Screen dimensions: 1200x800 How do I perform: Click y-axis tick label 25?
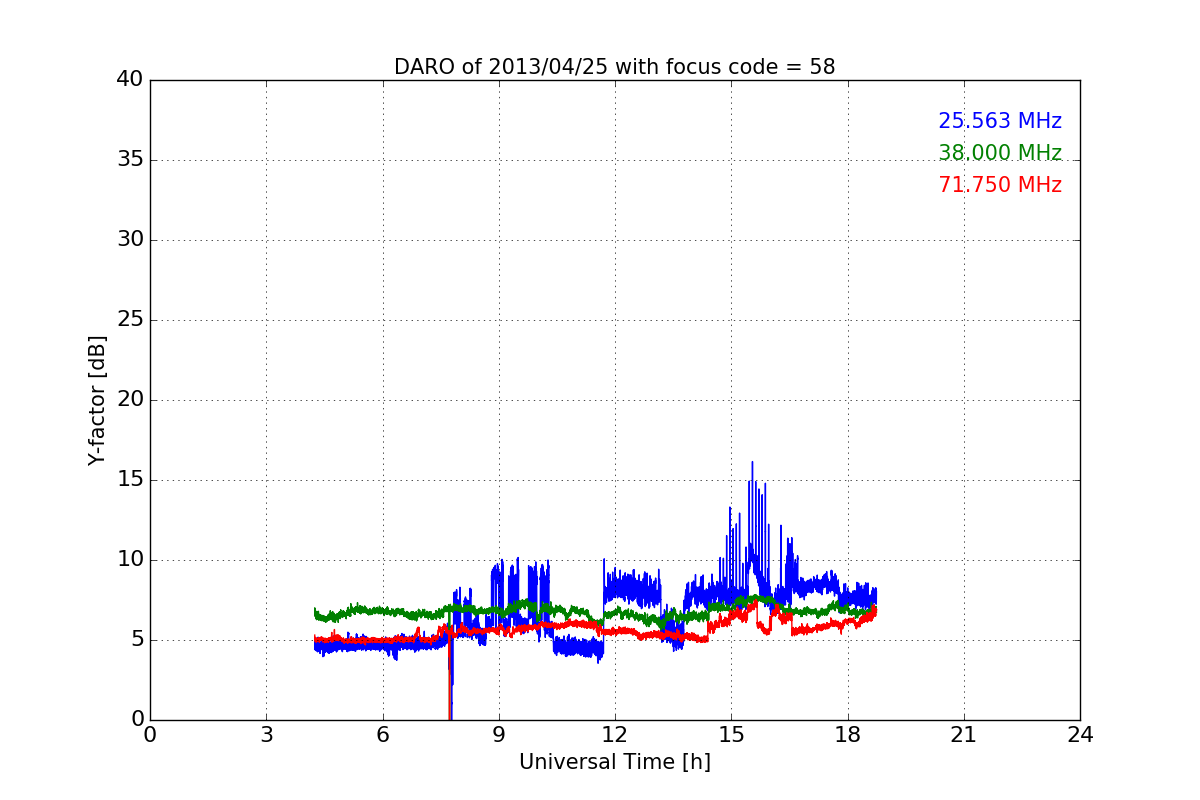(x=130, y=320)
